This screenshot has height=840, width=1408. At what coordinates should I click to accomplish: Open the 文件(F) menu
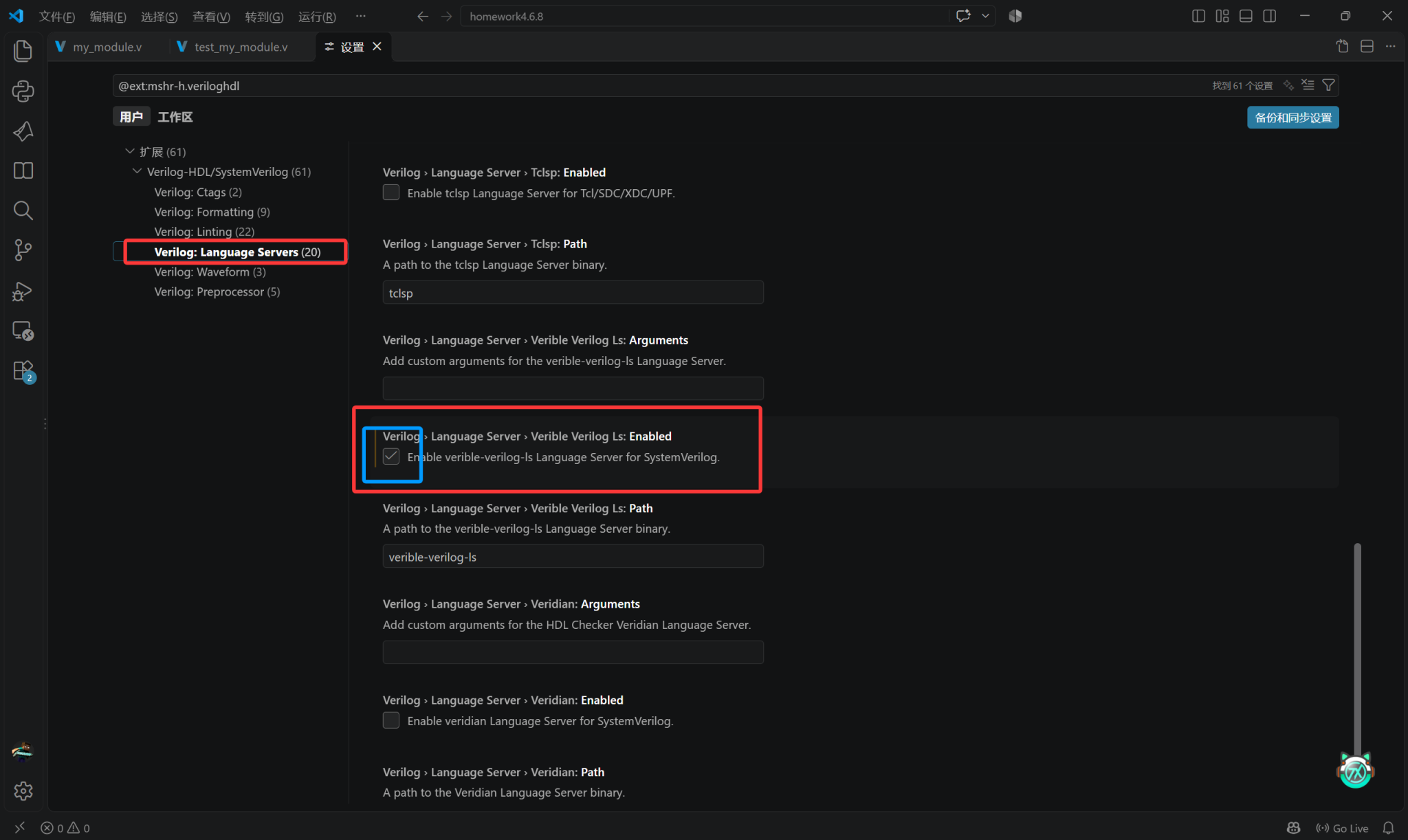tap(57, 16)
